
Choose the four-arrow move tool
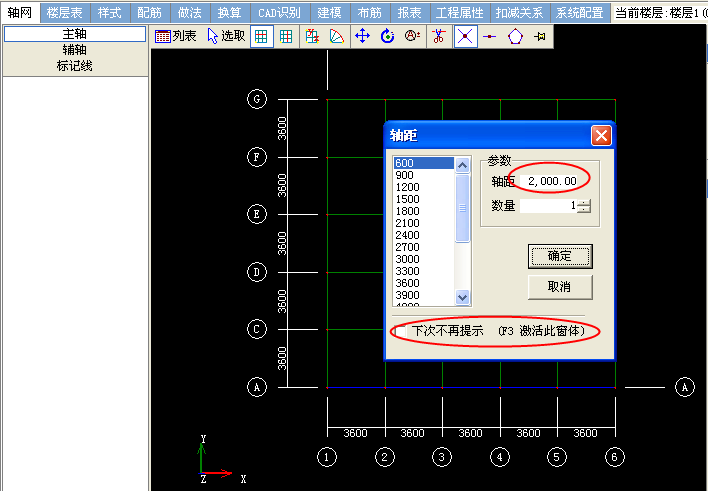[x=363, y=36]
